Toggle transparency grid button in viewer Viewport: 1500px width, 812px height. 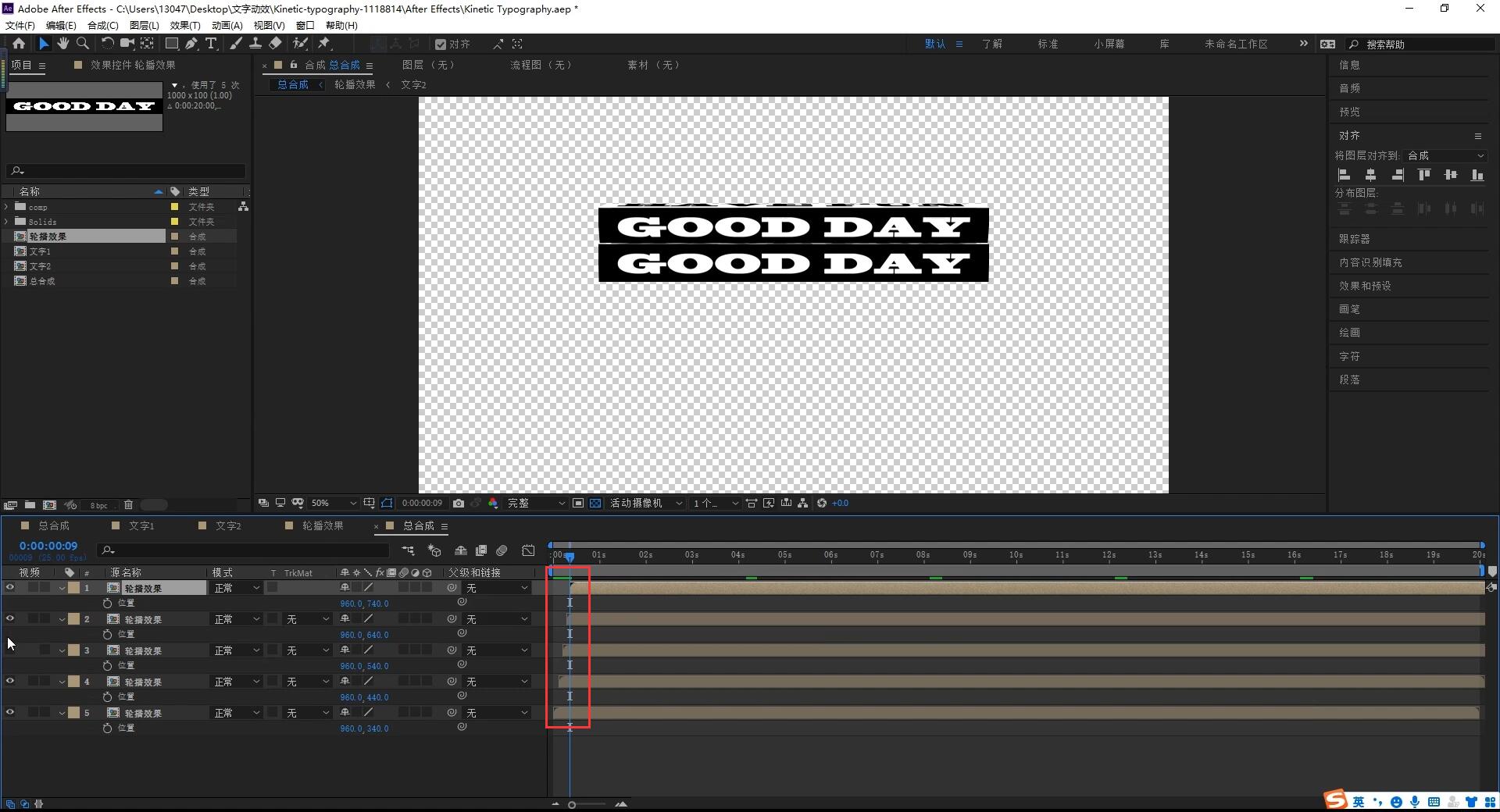pyautogui.click(x=595, y=504)
